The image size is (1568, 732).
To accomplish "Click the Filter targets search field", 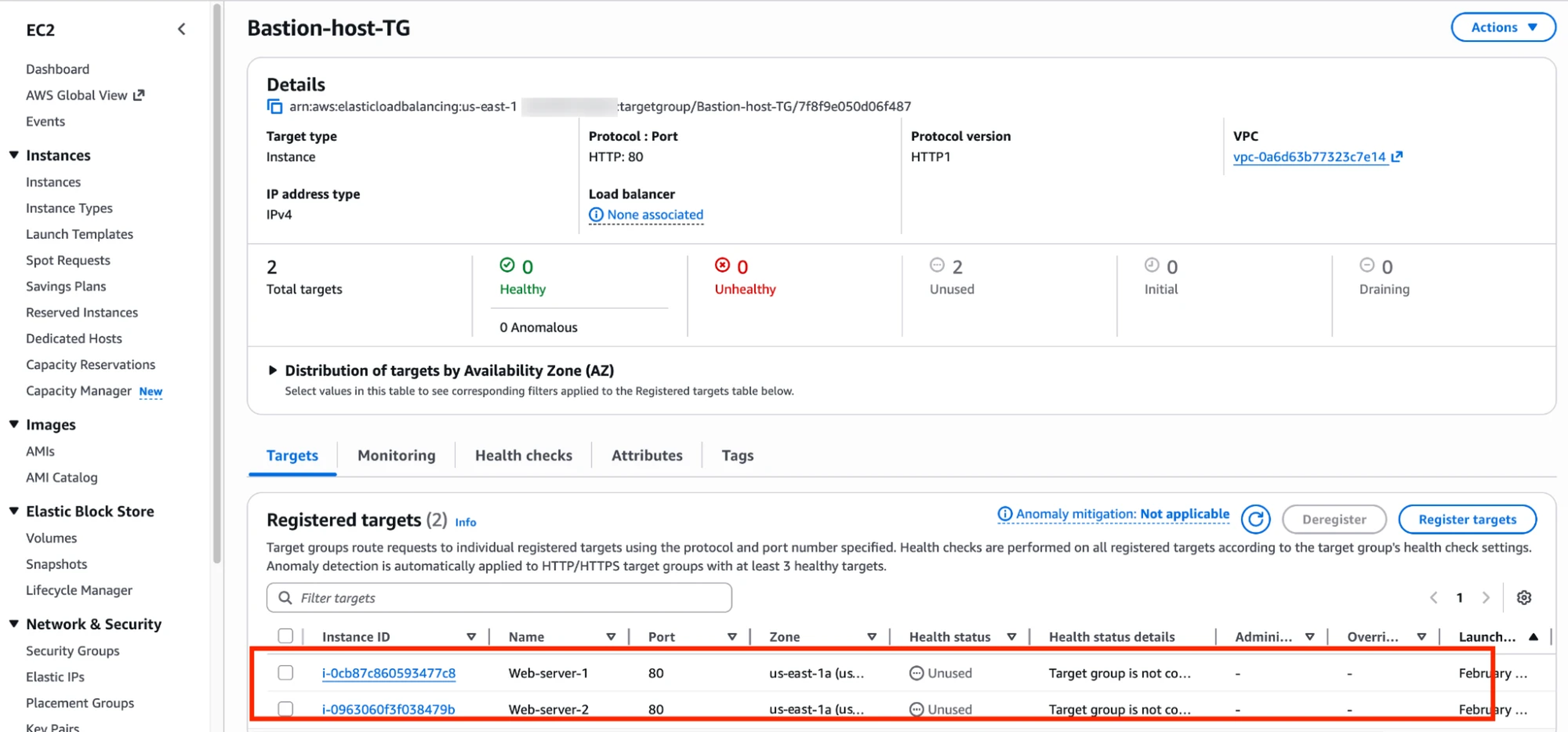I will tap(499, 597).
